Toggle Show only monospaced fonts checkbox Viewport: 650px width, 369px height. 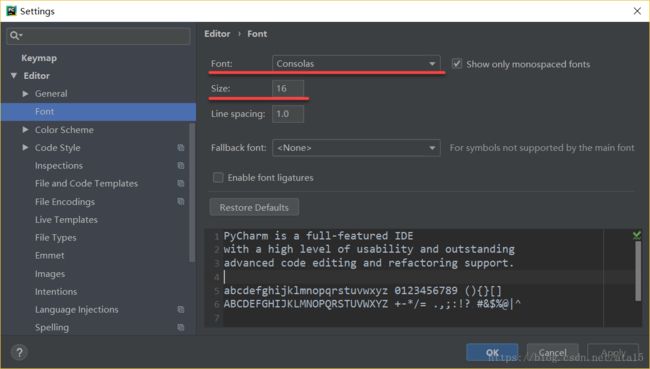[456, 64]
